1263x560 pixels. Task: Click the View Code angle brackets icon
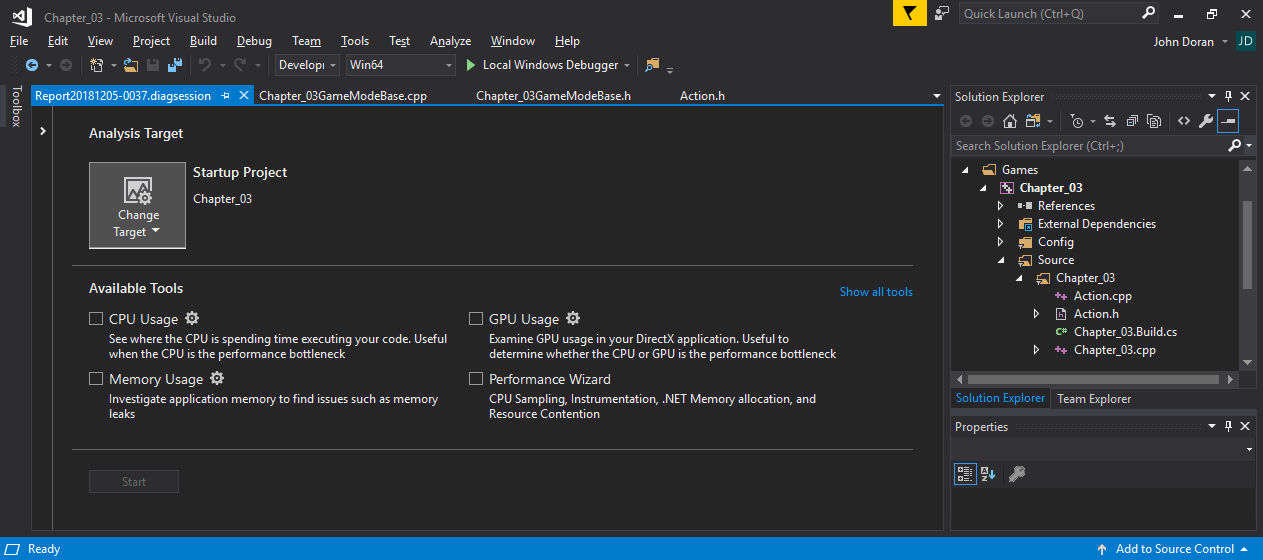click(x=1183, y=121)
